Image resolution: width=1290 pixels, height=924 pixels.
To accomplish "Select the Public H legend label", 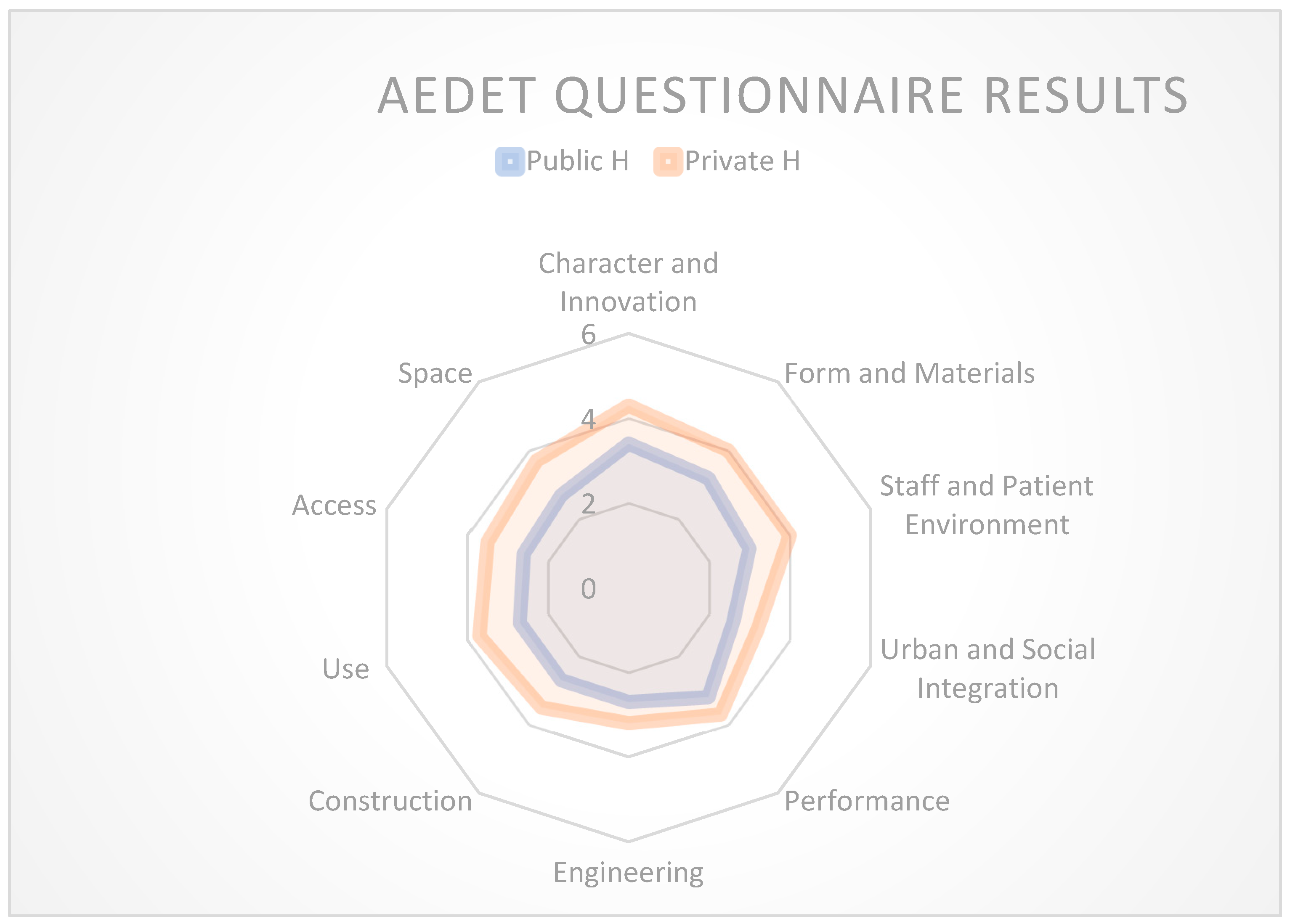I will click(577, 161).
